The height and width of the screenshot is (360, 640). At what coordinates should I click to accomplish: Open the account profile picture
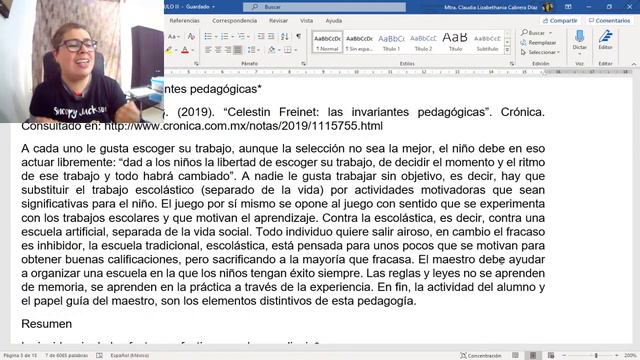point(548,7)
